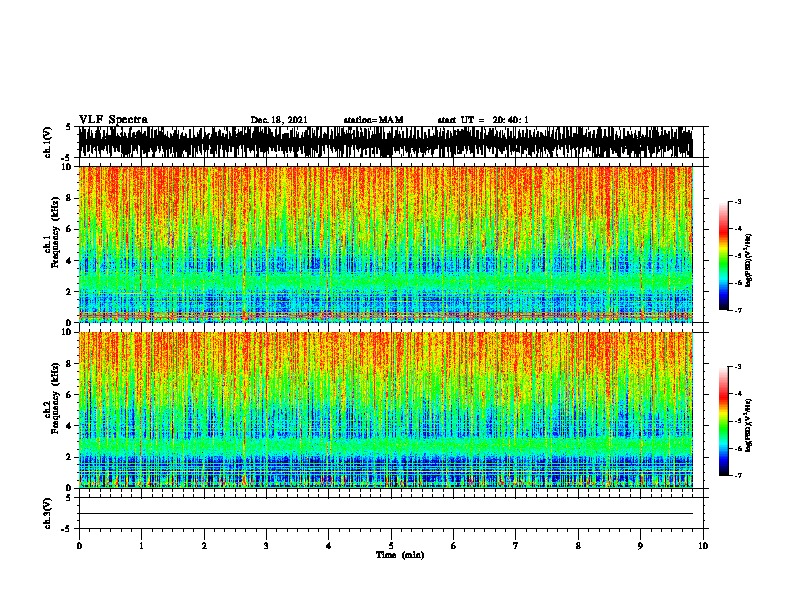The width and height of the screenshot is (792, 612).
Task: Click the ch.1 frequency tick label "2"
Action: tap(70, 292)
